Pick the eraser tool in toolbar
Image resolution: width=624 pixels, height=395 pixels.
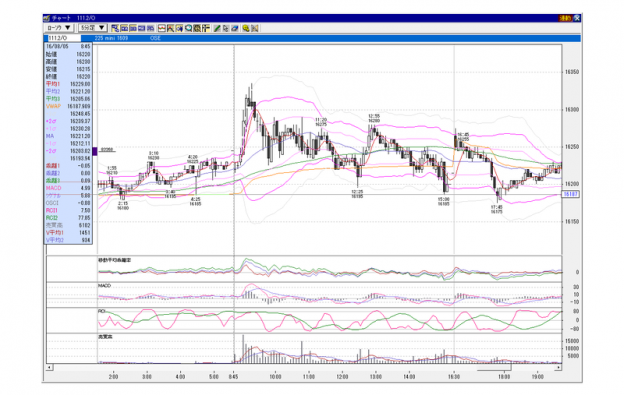(234, 28)
